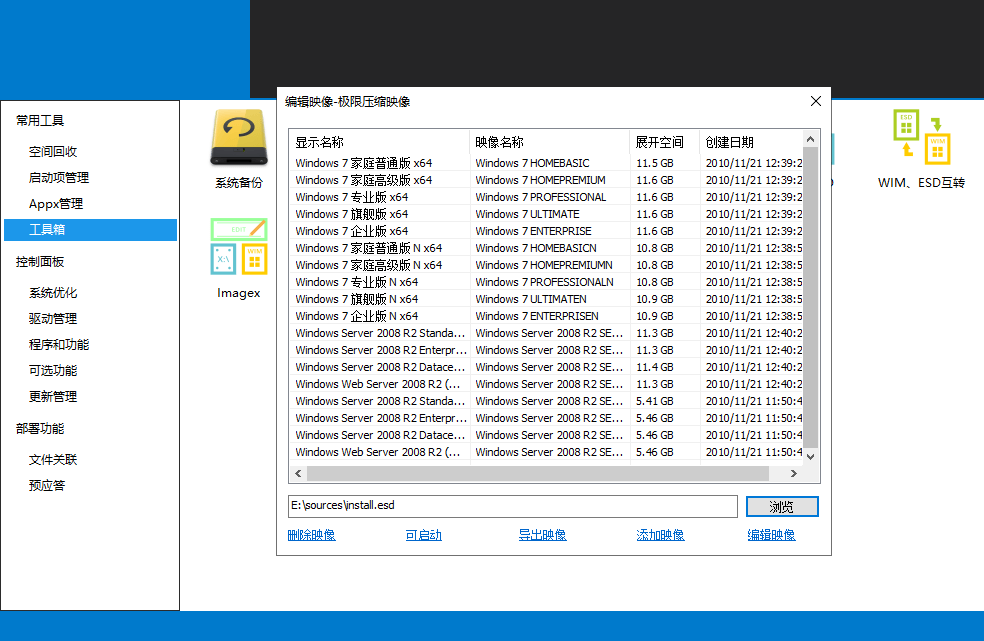Sort by the 显示名称 column header

378,142
